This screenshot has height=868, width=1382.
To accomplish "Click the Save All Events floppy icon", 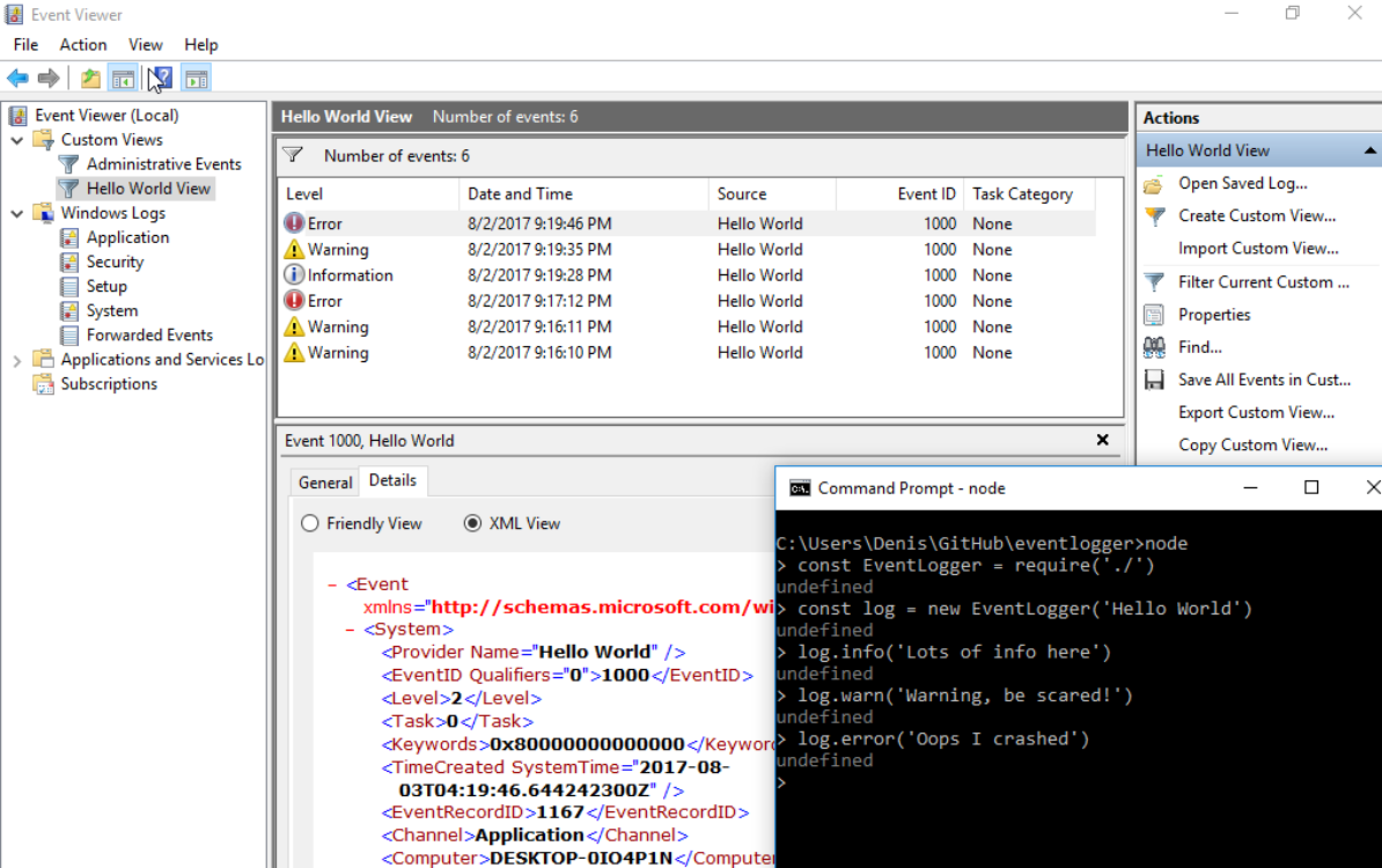I will [1154, 380].
